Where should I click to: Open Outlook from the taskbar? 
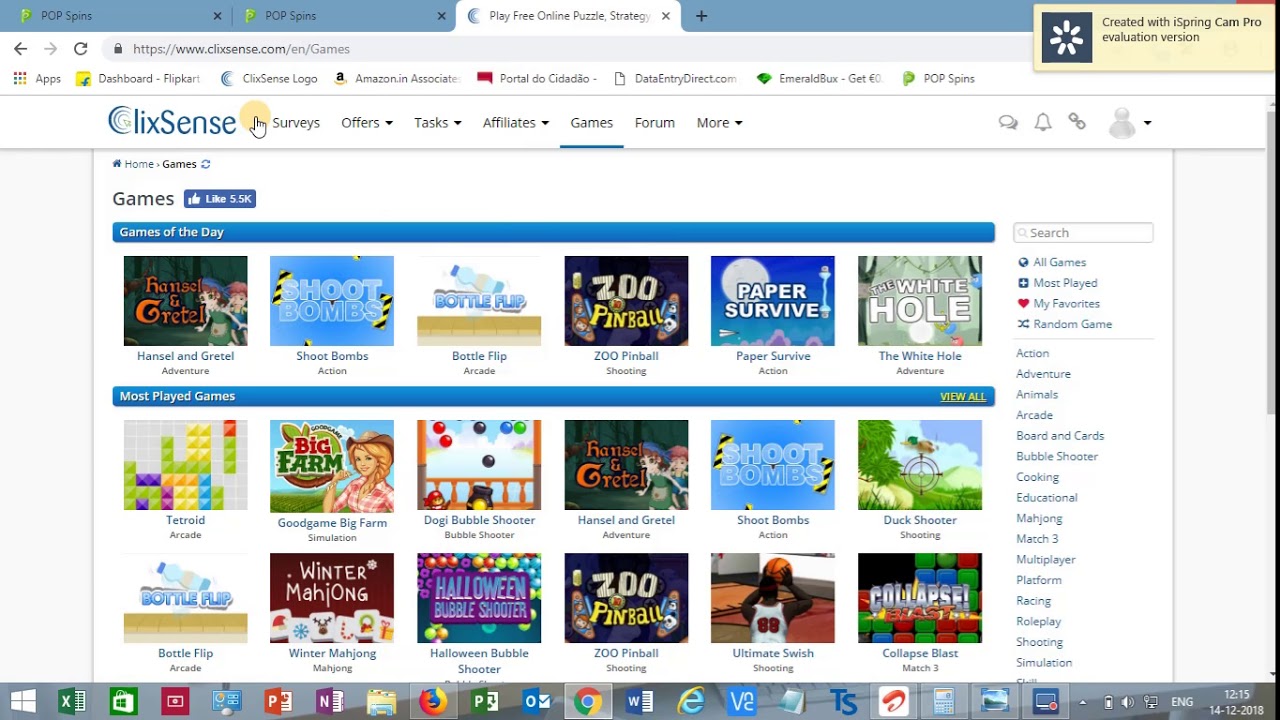536,702
